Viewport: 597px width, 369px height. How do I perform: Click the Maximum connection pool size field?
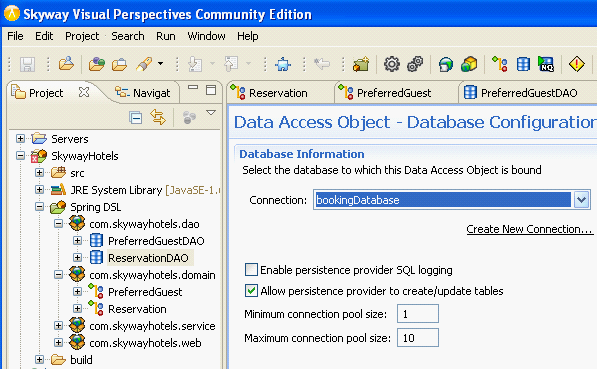click(x=418, y=338)
